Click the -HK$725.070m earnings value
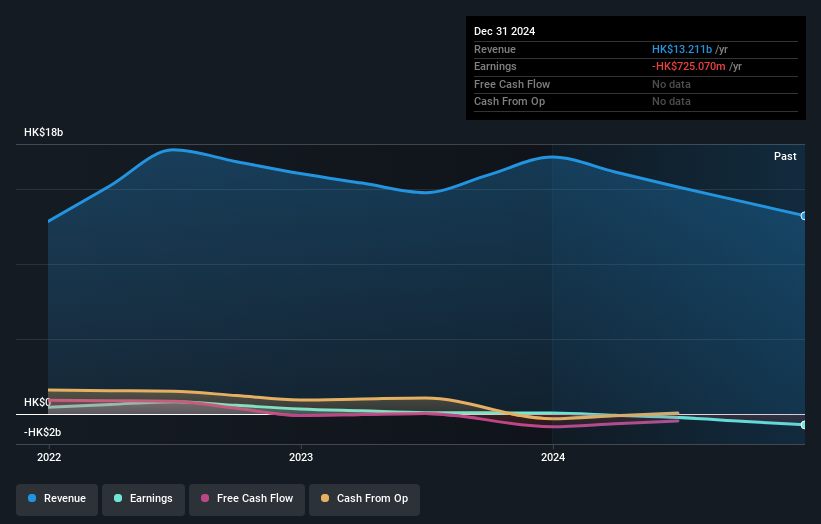821x524 pixels. tap(689, 66)
